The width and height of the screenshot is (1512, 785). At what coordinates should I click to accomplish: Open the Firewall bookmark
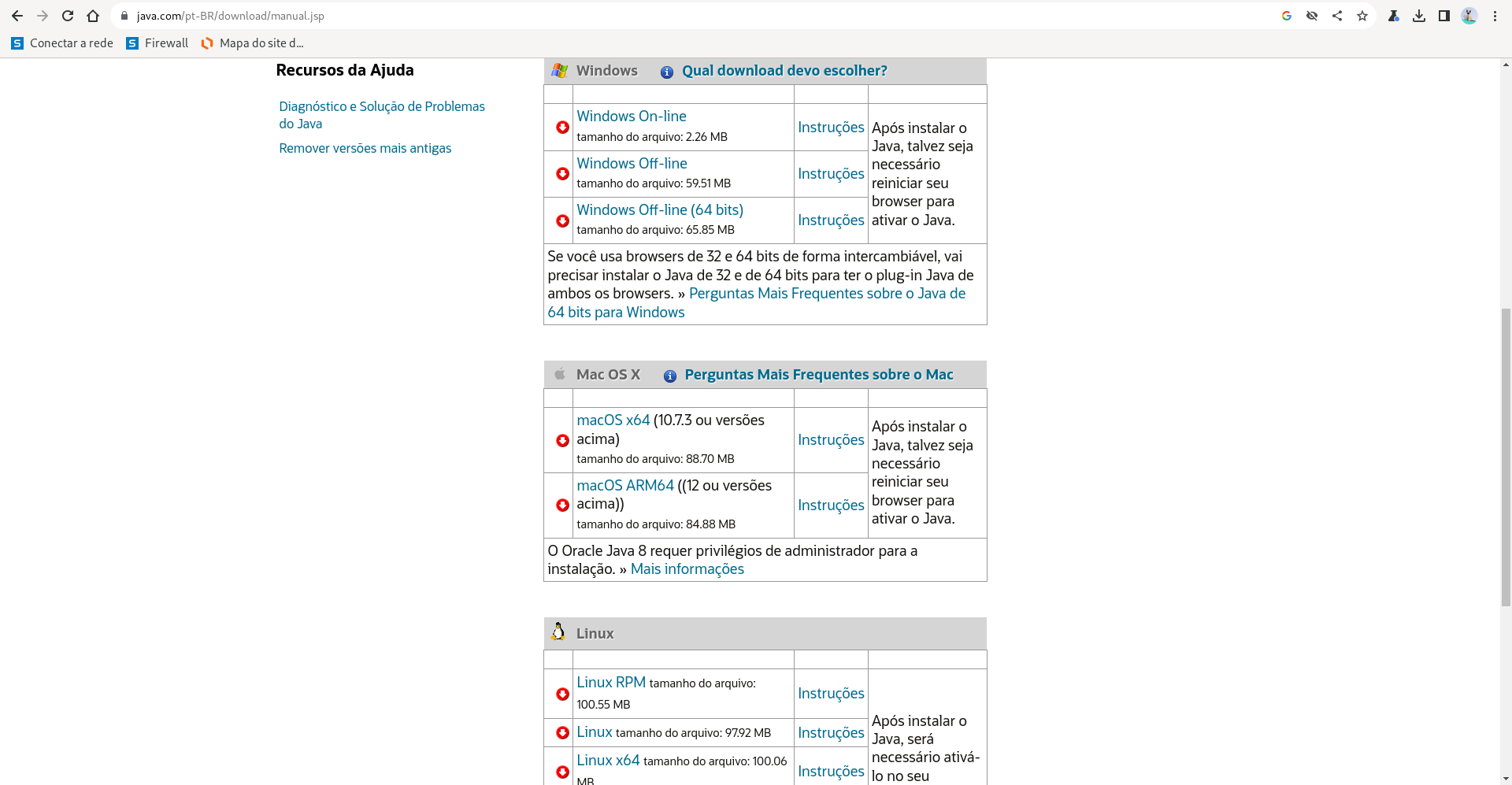(x=157, y=43)
